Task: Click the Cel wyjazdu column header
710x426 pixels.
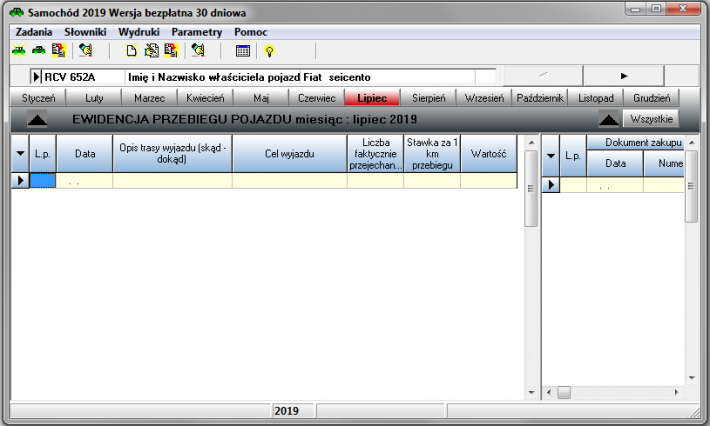Action: (x=289, y=153)
